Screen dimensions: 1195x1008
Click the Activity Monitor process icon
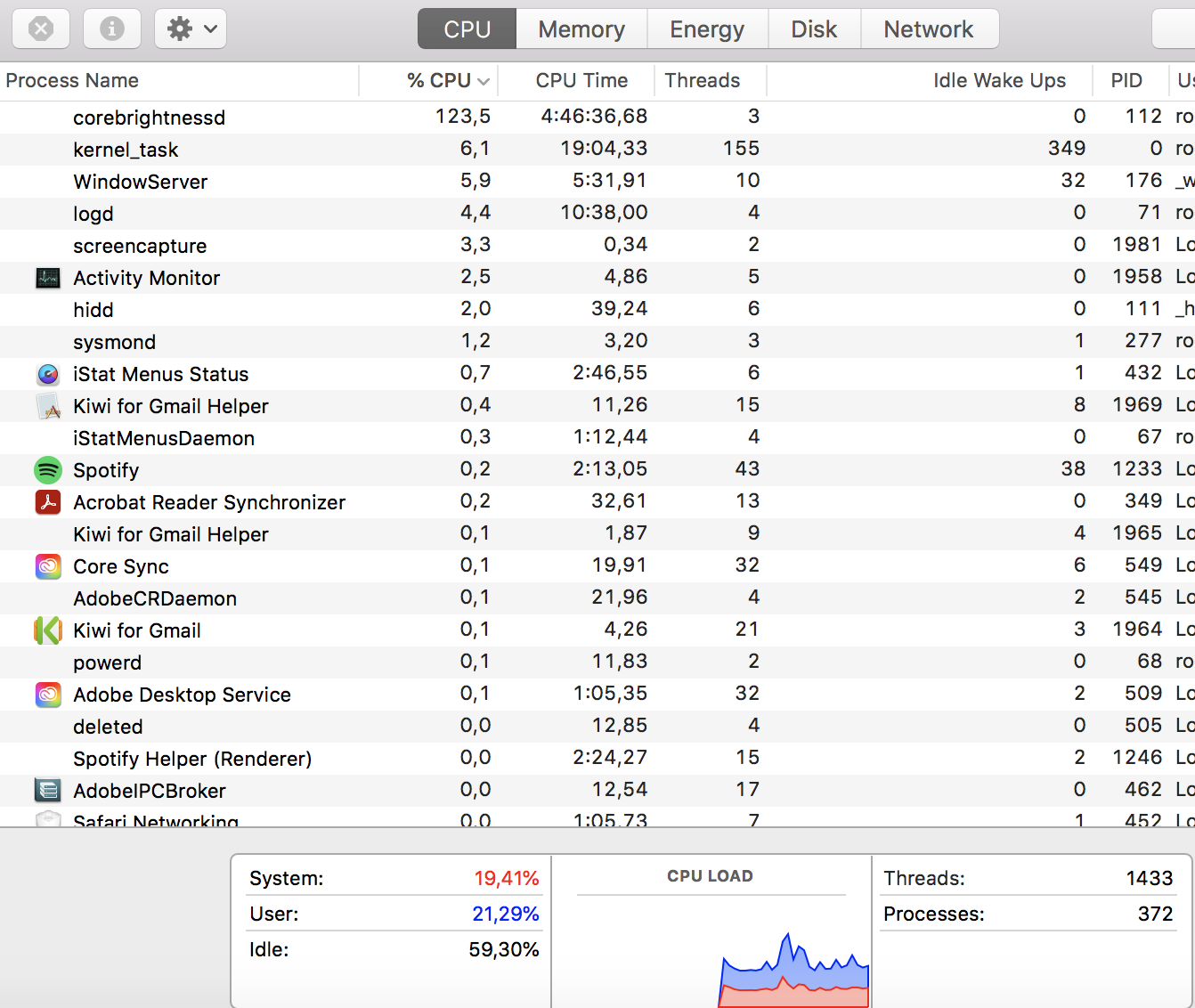[48, 278]
